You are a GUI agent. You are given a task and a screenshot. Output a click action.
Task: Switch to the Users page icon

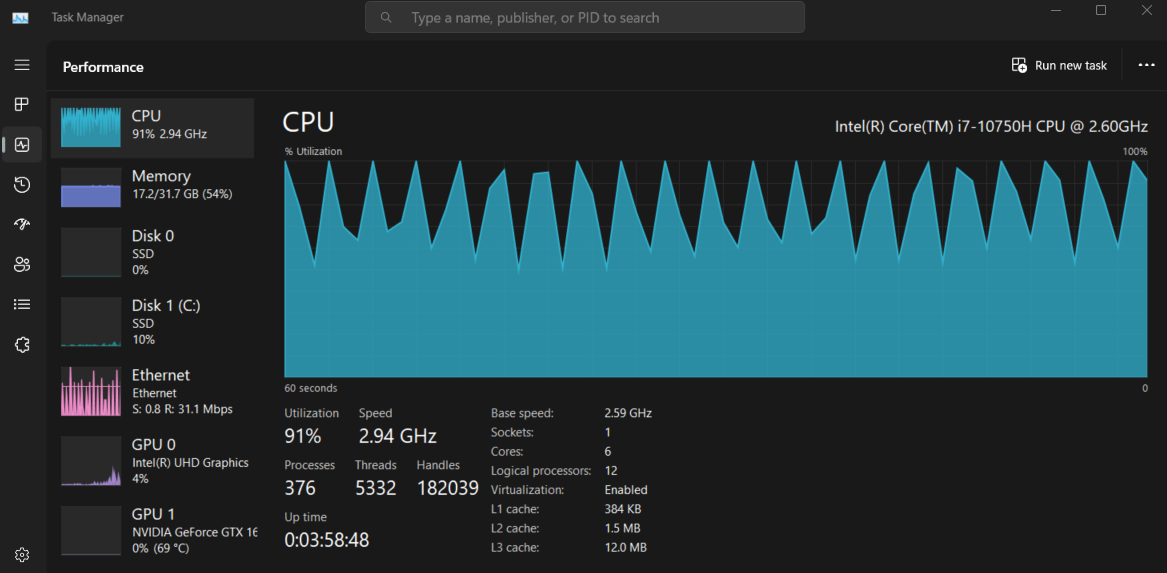click(x=22, y=265)
